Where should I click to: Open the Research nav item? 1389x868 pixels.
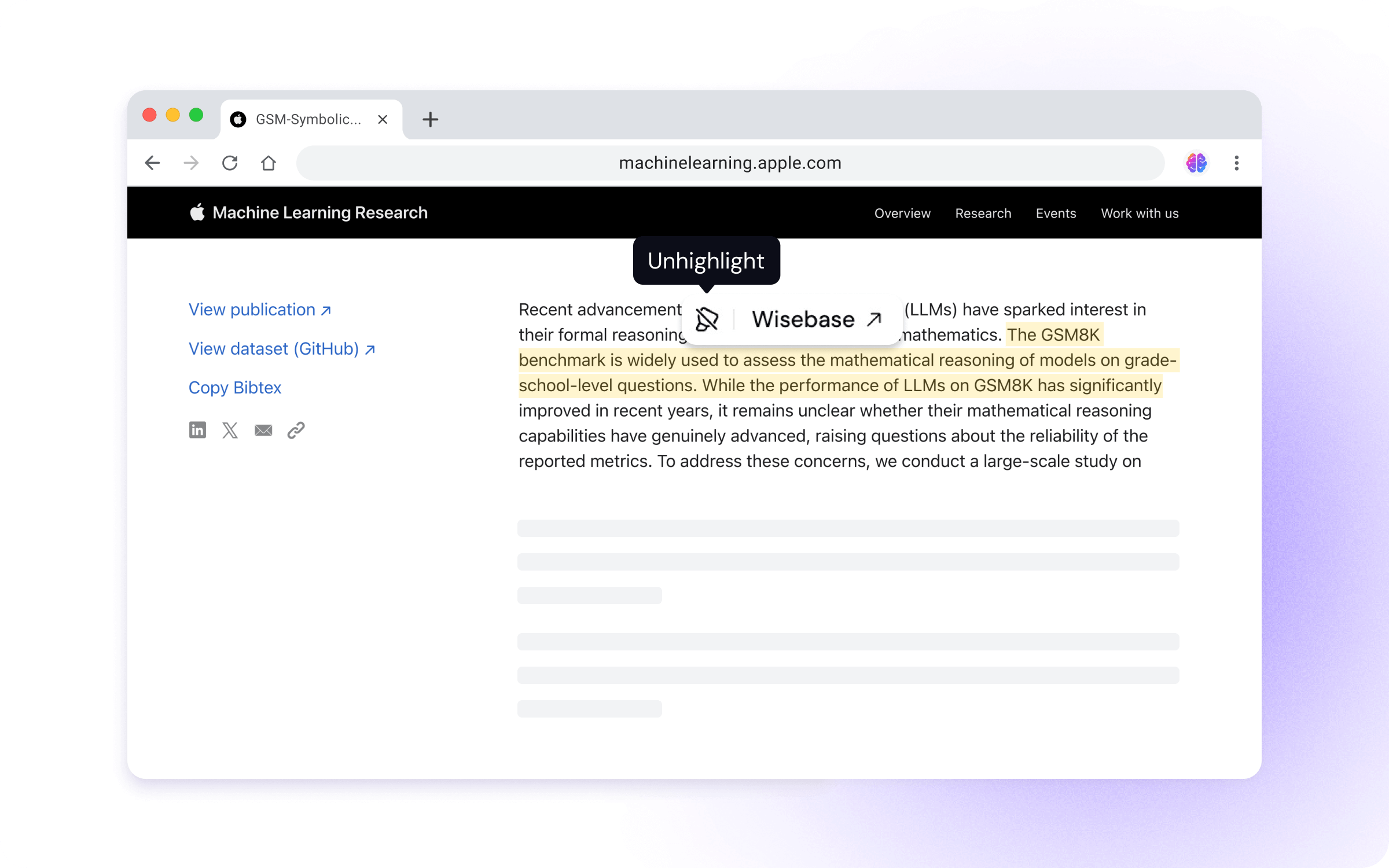983,213
